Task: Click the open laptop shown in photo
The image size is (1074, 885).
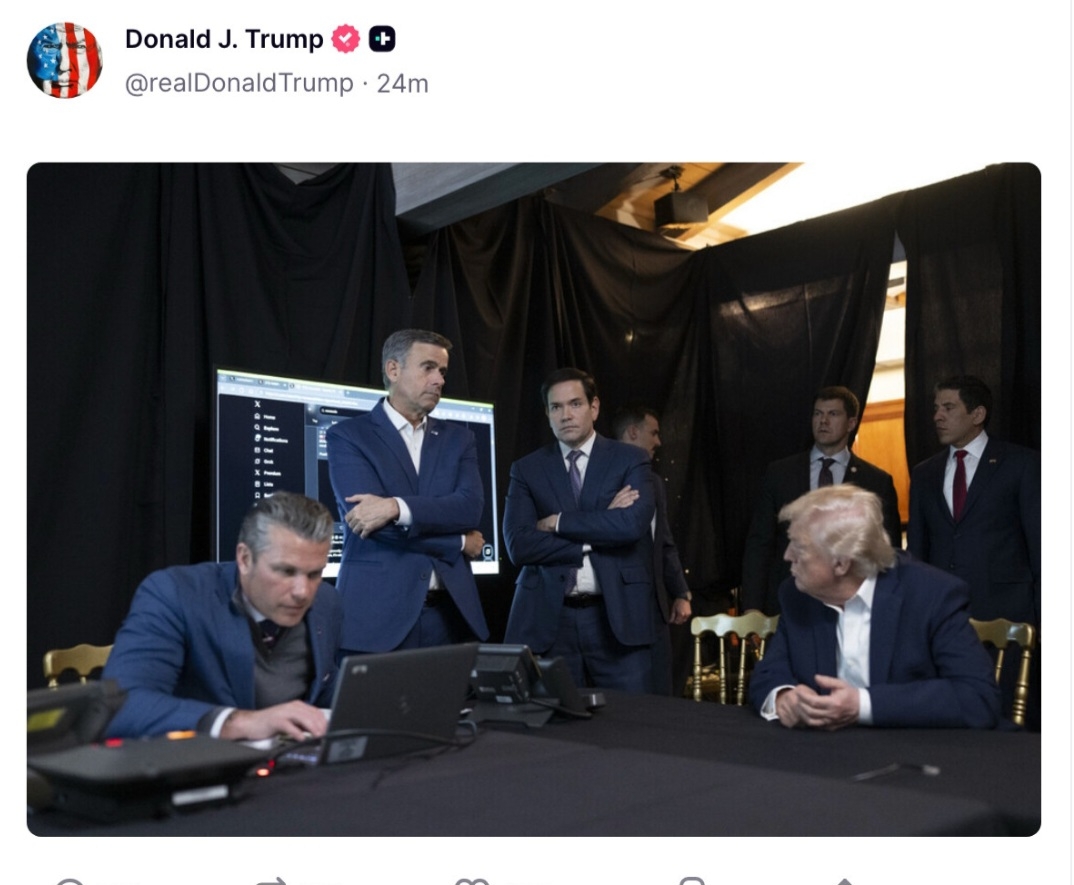Action: 401,699
